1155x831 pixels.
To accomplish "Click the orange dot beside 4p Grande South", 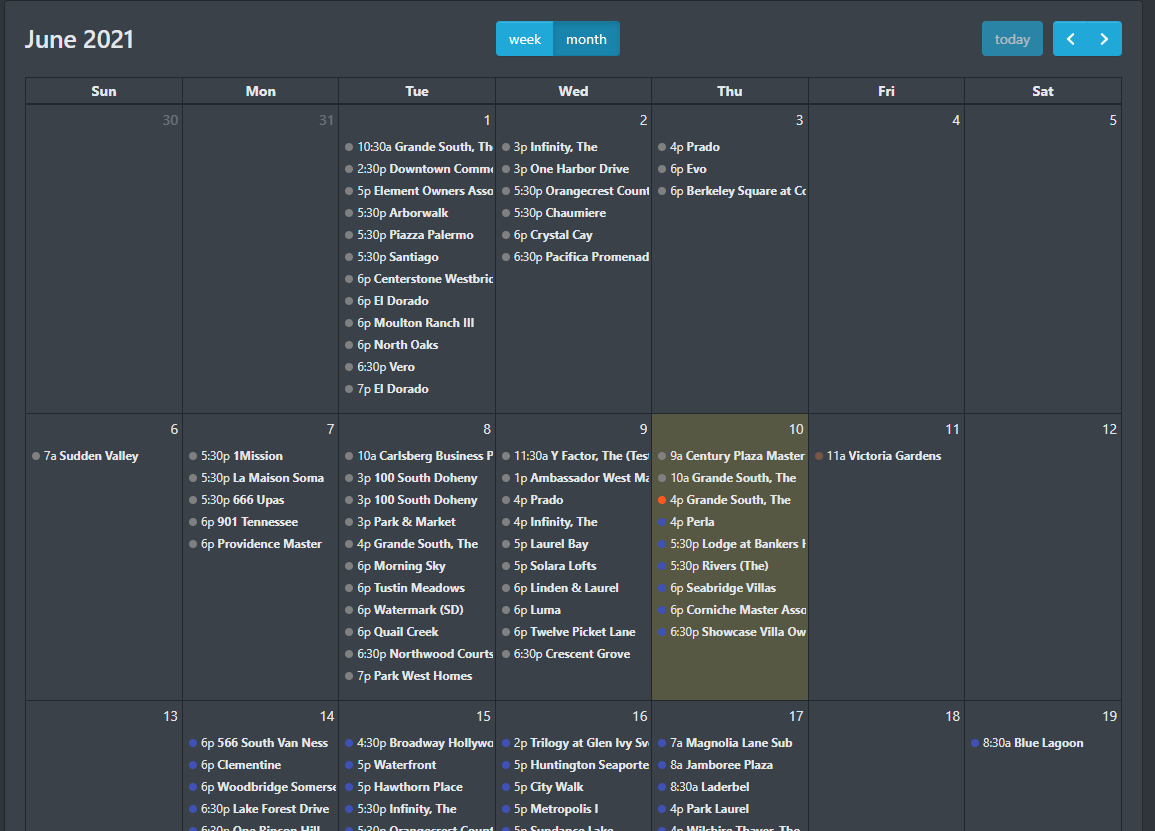I will pyautogui.click(x=662, y=500).
